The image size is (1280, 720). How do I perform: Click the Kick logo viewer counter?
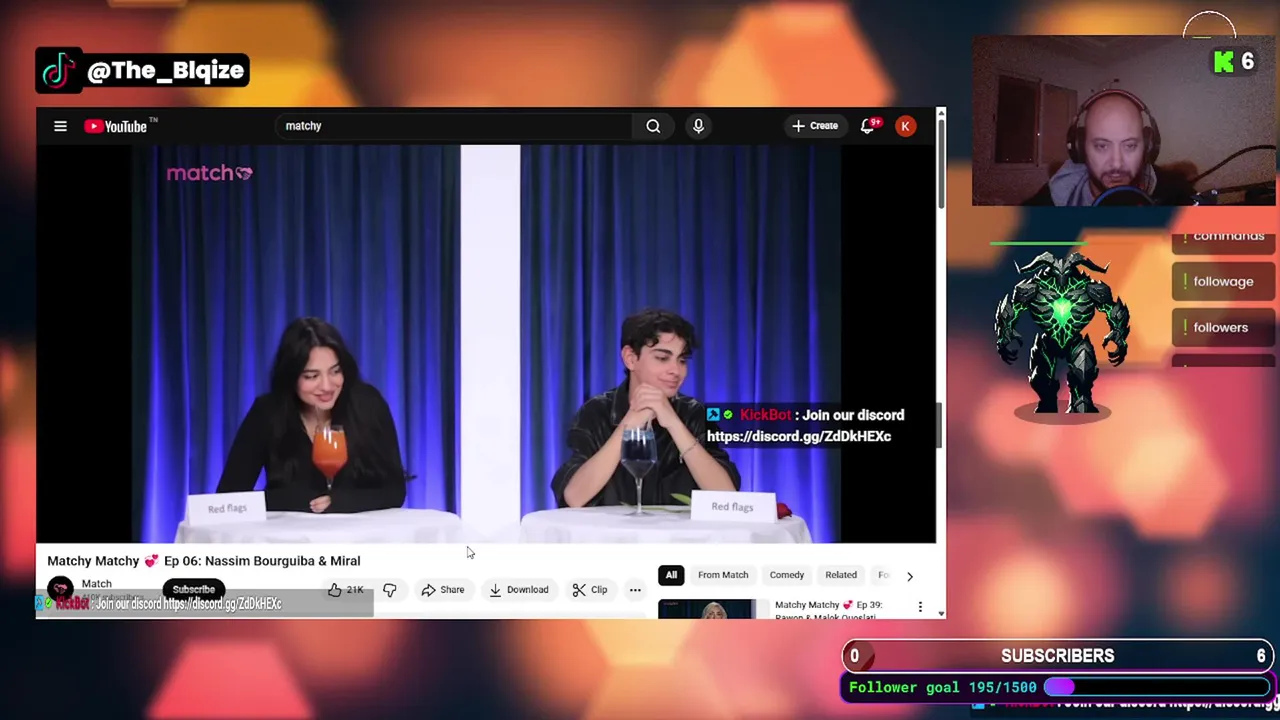(x=1233, y=62)
